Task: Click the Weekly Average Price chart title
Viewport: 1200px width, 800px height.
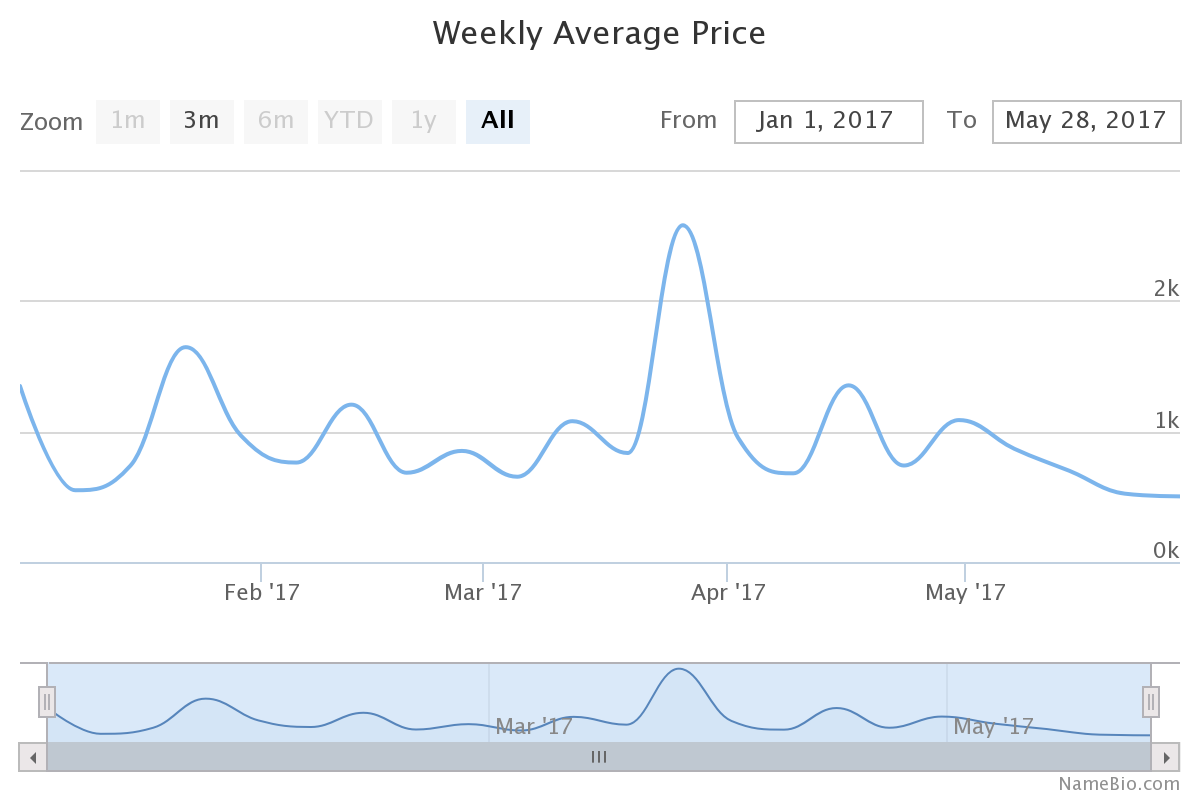Action: (599, 34)
